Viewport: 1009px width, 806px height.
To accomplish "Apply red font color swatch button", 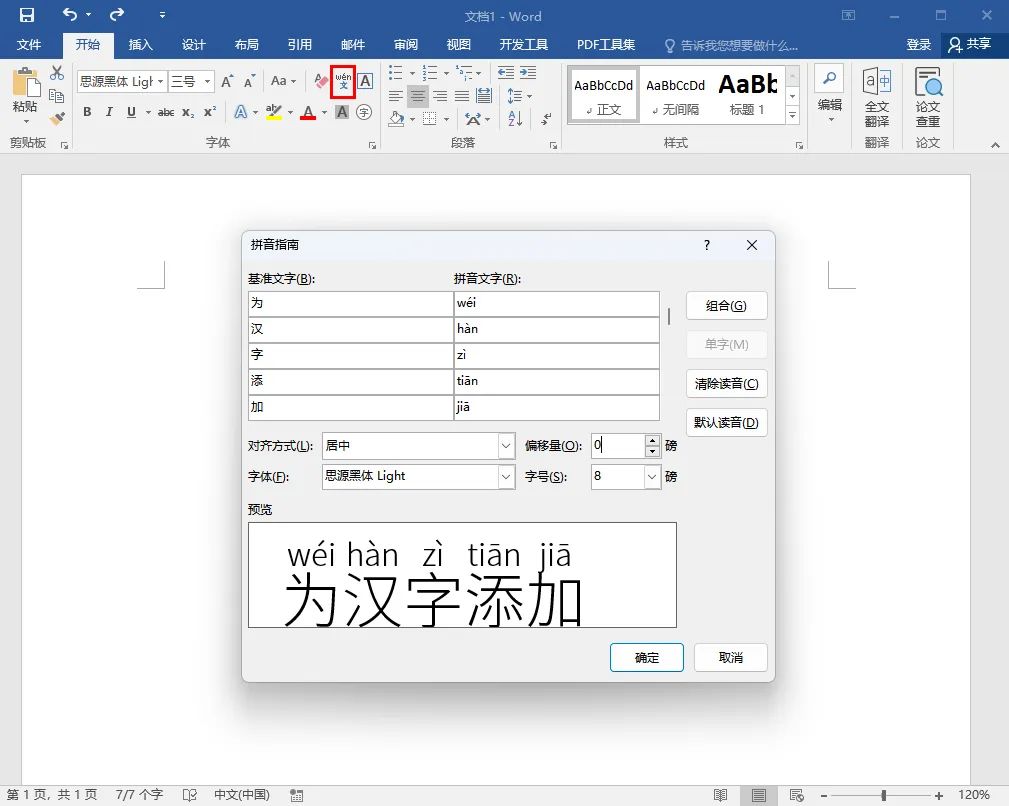I will point(308,113).
